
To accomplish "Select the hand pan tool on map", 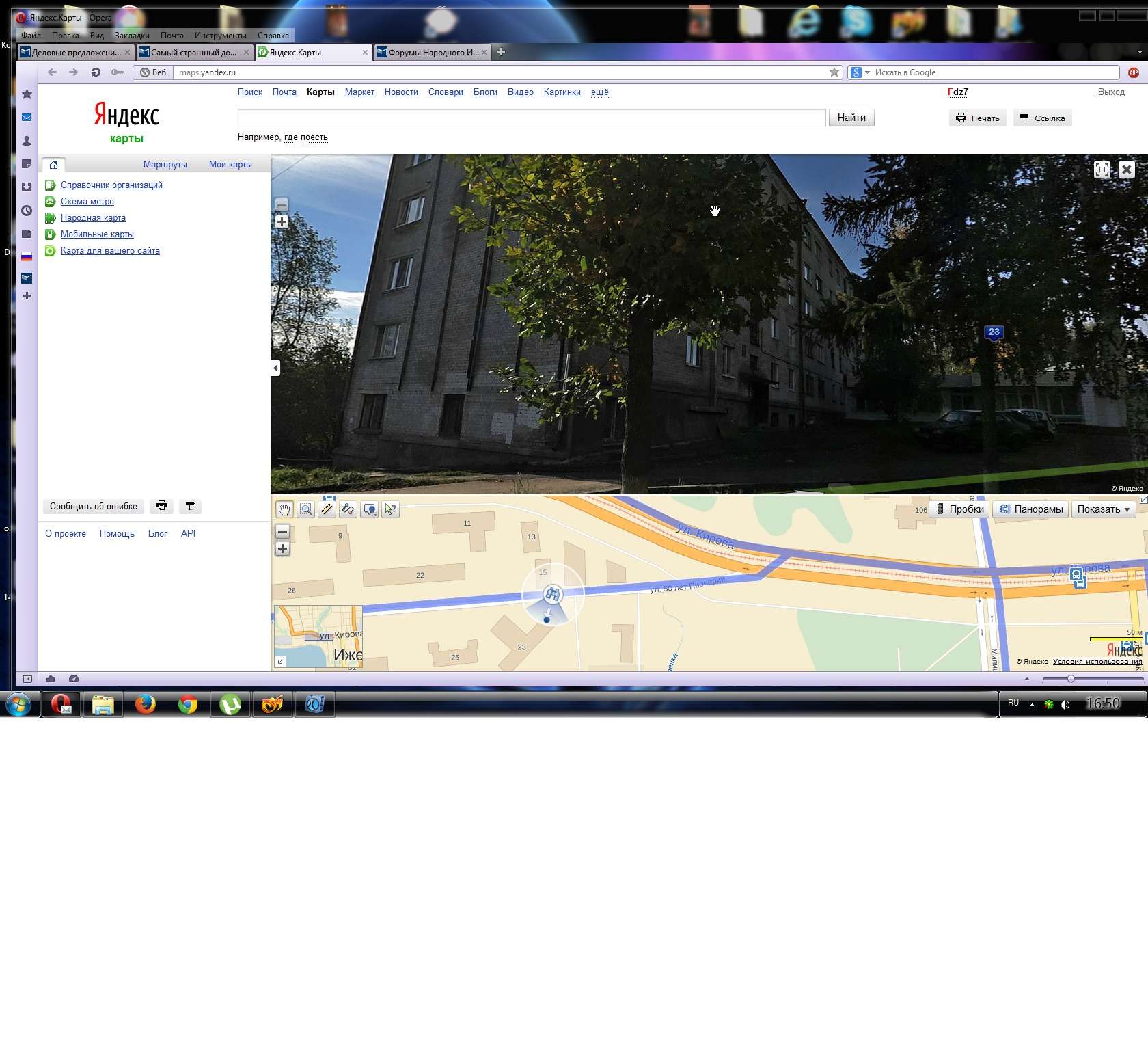I will point(284,509).
